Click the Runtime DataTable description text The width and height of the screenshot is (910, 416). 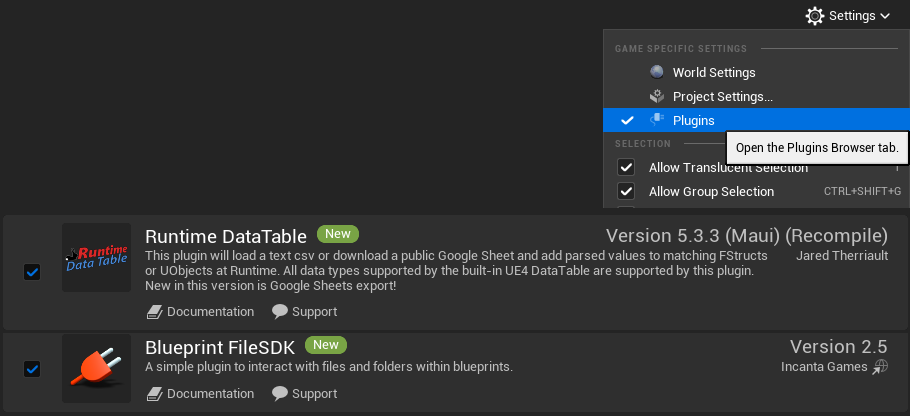point(456,271)
